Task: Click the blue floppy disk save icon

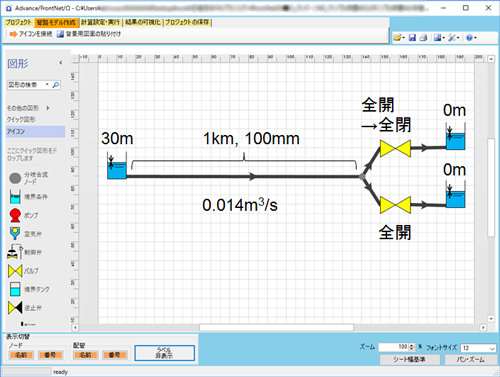Action: [412, 38]
